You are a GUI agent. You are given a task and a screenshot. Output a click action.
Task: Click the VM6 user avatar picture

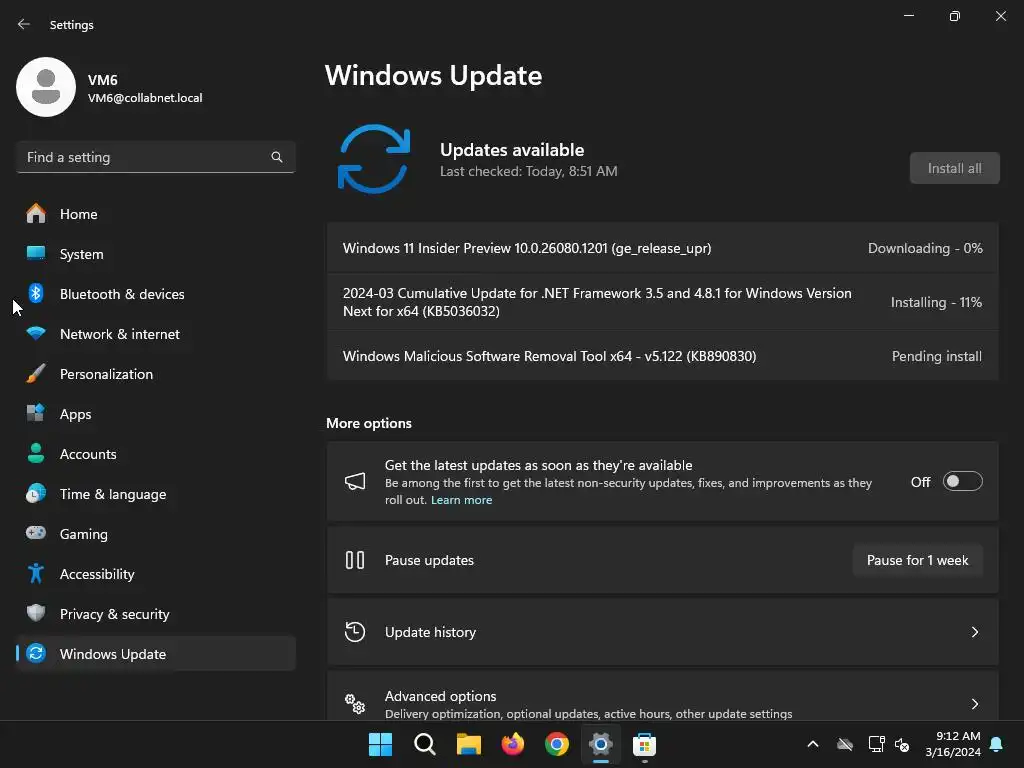(x=46, y=87)
